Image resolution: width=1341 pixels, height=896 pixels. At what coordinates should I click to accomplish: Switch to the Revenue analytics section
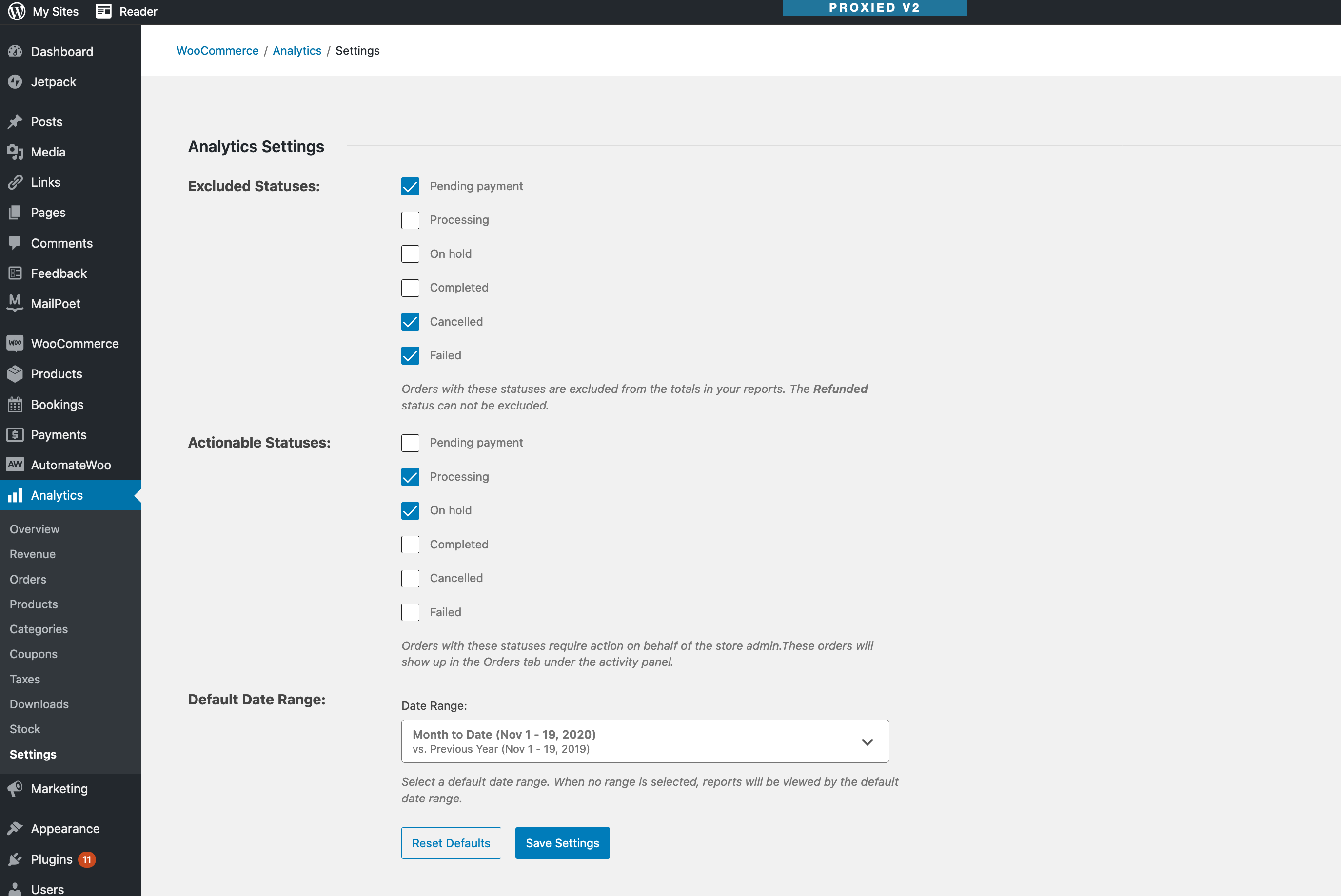click(x=33, y=554)
